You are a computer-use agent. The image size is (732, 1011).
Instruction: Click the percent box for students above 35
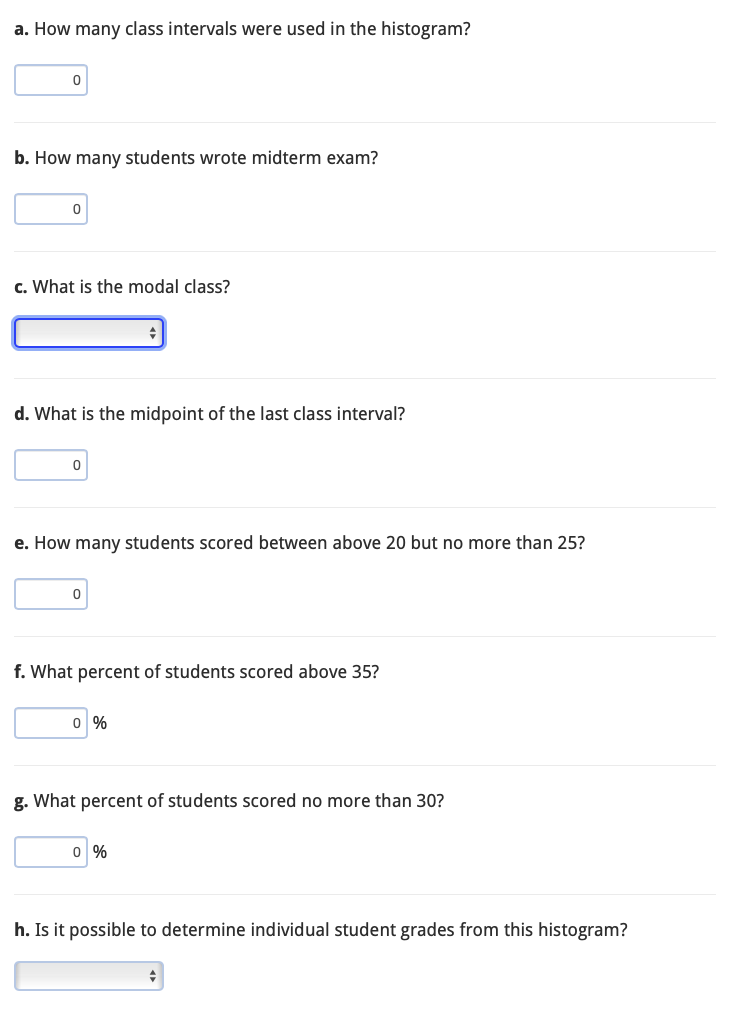tap(51, 722)
